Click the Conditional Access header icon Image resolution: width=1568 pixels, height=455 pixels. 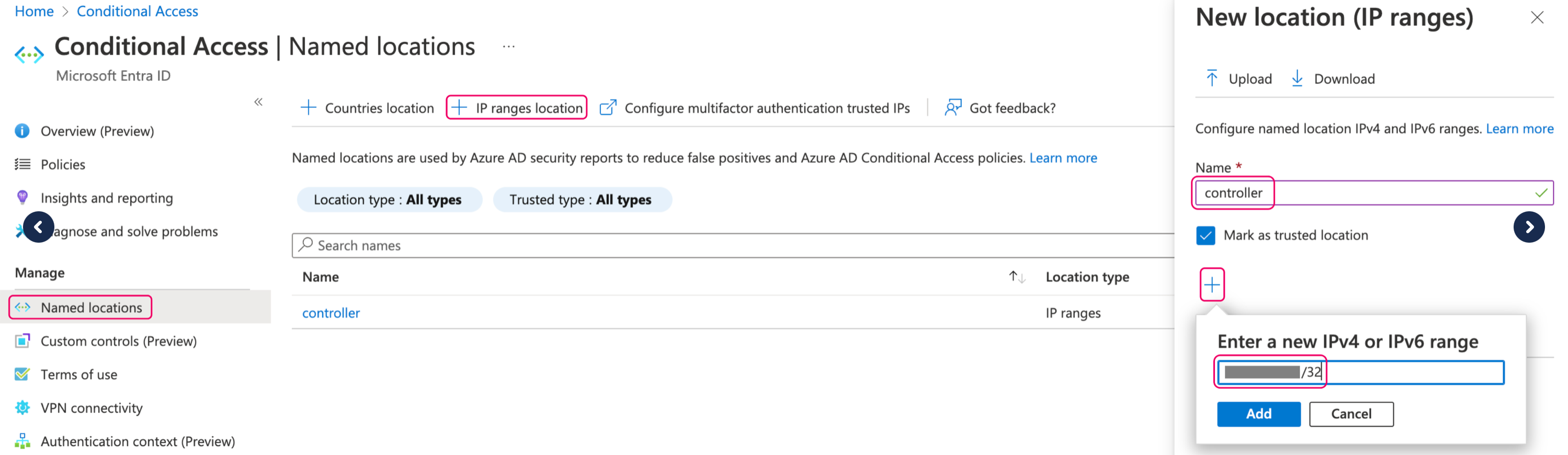(x=29, y=55)
